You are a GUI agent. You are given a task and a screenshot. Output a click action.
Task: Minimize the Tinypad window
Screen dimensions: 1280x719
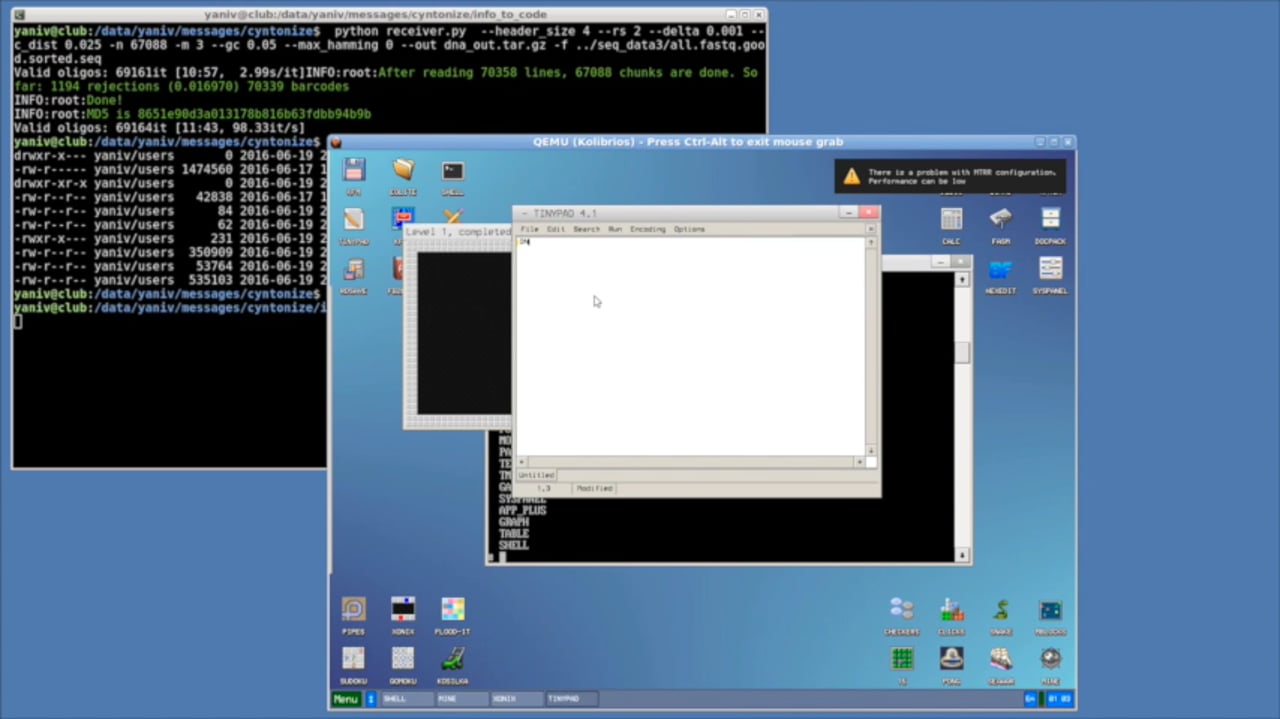pyautogui.click(x=849, y=212)
